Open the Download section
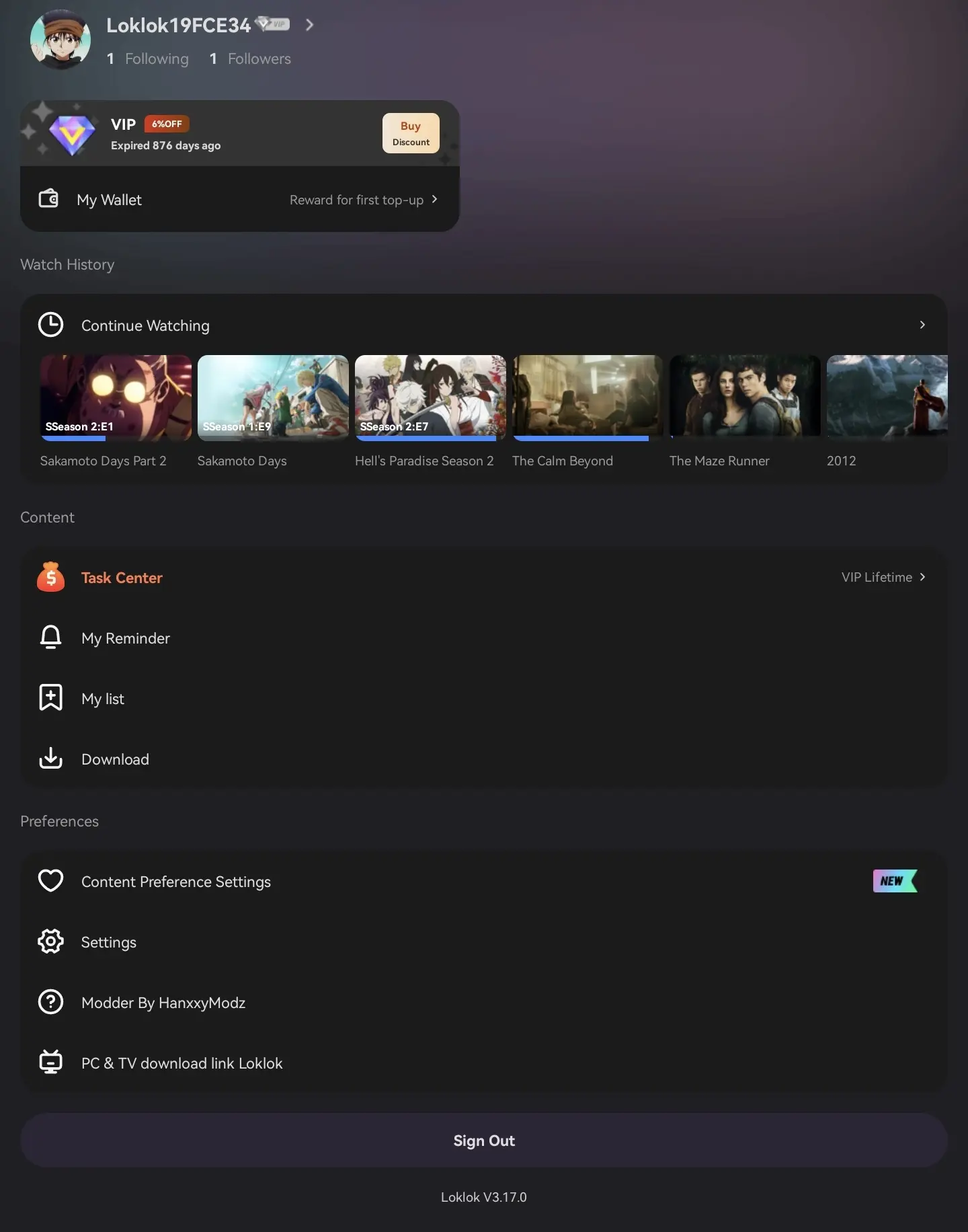Screen dimensions: 968x1232 (x=484, y=759)
